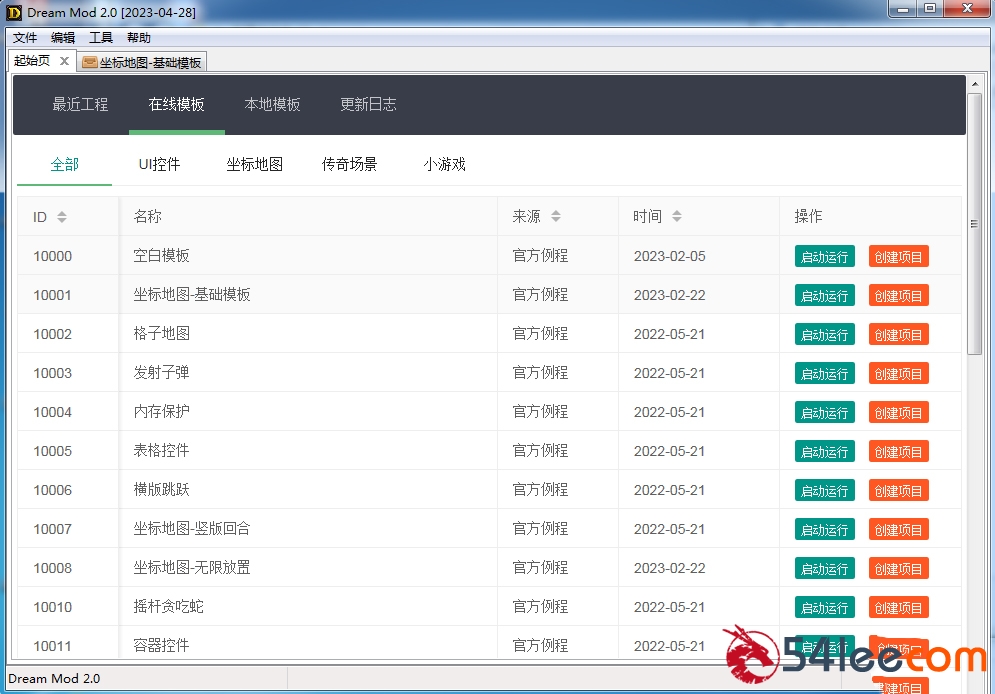Filter templates by UI控件 category

159,164
